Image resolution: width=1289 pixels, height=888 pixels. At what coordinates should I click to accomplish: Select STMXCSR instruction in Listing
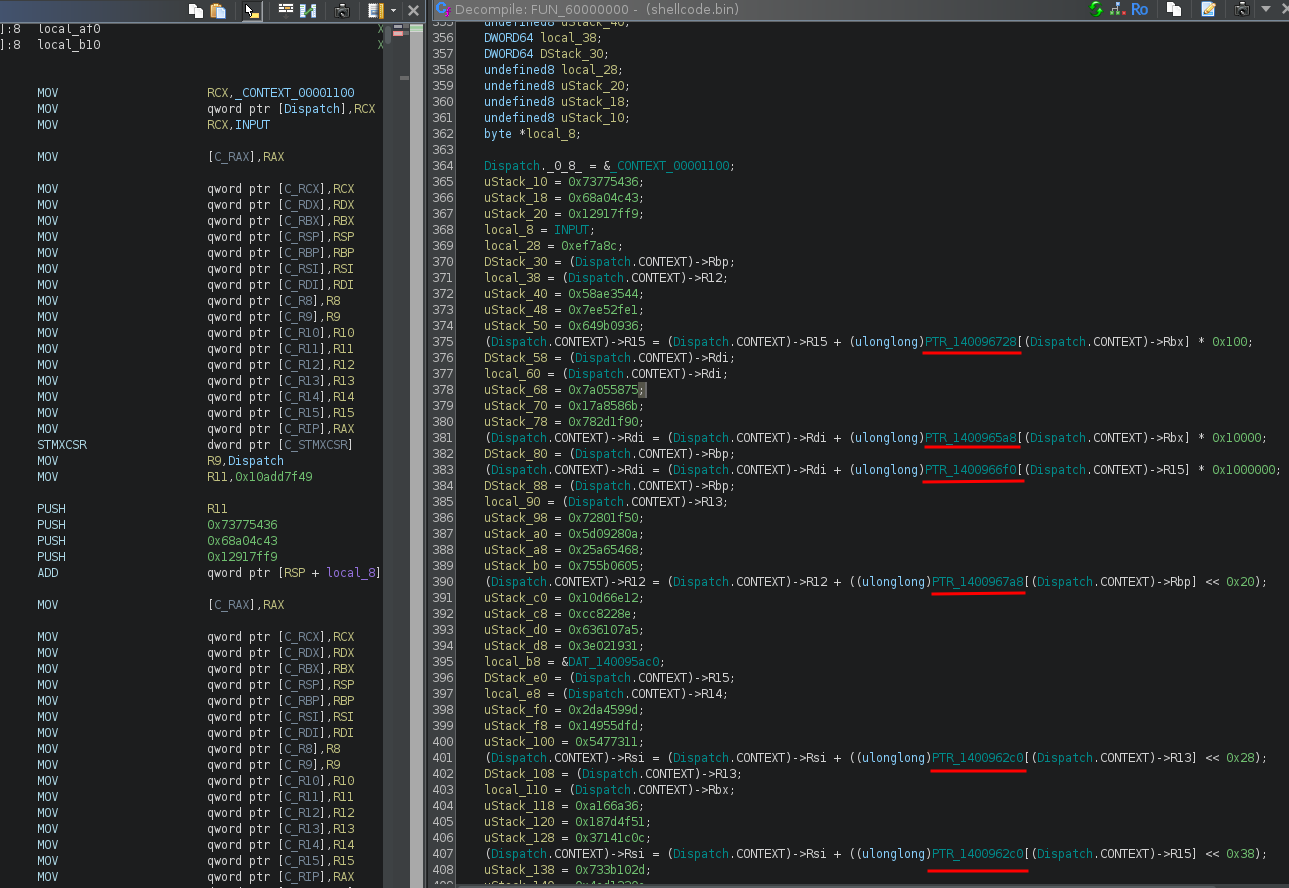point(62,445)
